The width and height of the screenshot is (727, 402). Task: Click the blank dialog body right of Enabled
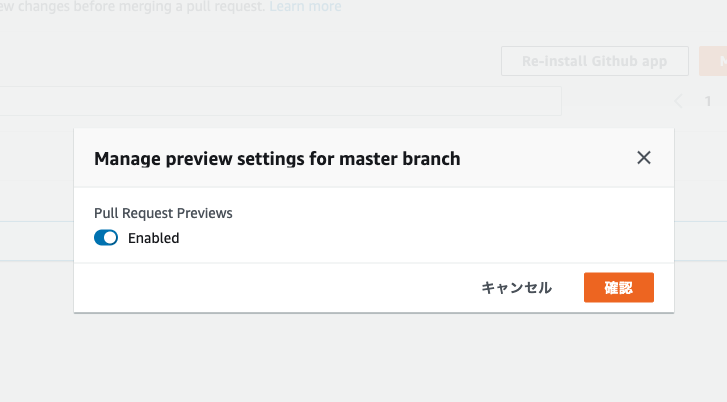tap(420, 238)
